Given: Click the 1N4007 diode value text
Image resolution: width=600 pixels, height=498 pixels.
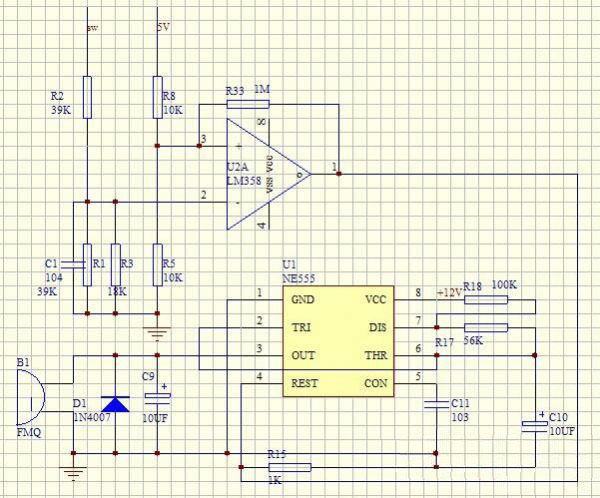Looking at the screenshot, I should [x=92, y=417].
